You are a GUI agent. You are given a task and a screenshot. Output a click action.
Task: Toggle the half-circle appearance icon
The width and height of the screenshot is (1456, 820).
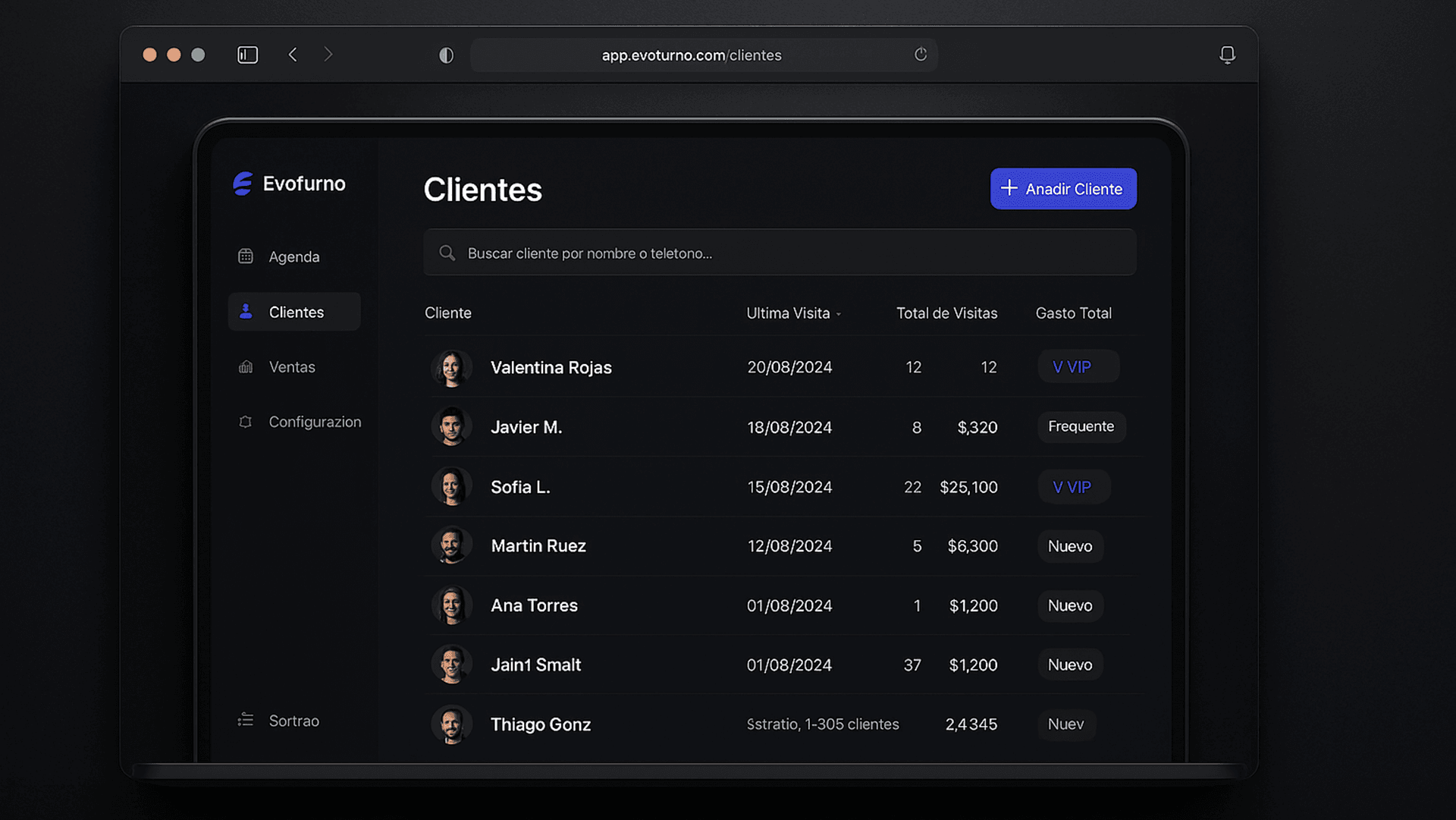coord(446,55)
